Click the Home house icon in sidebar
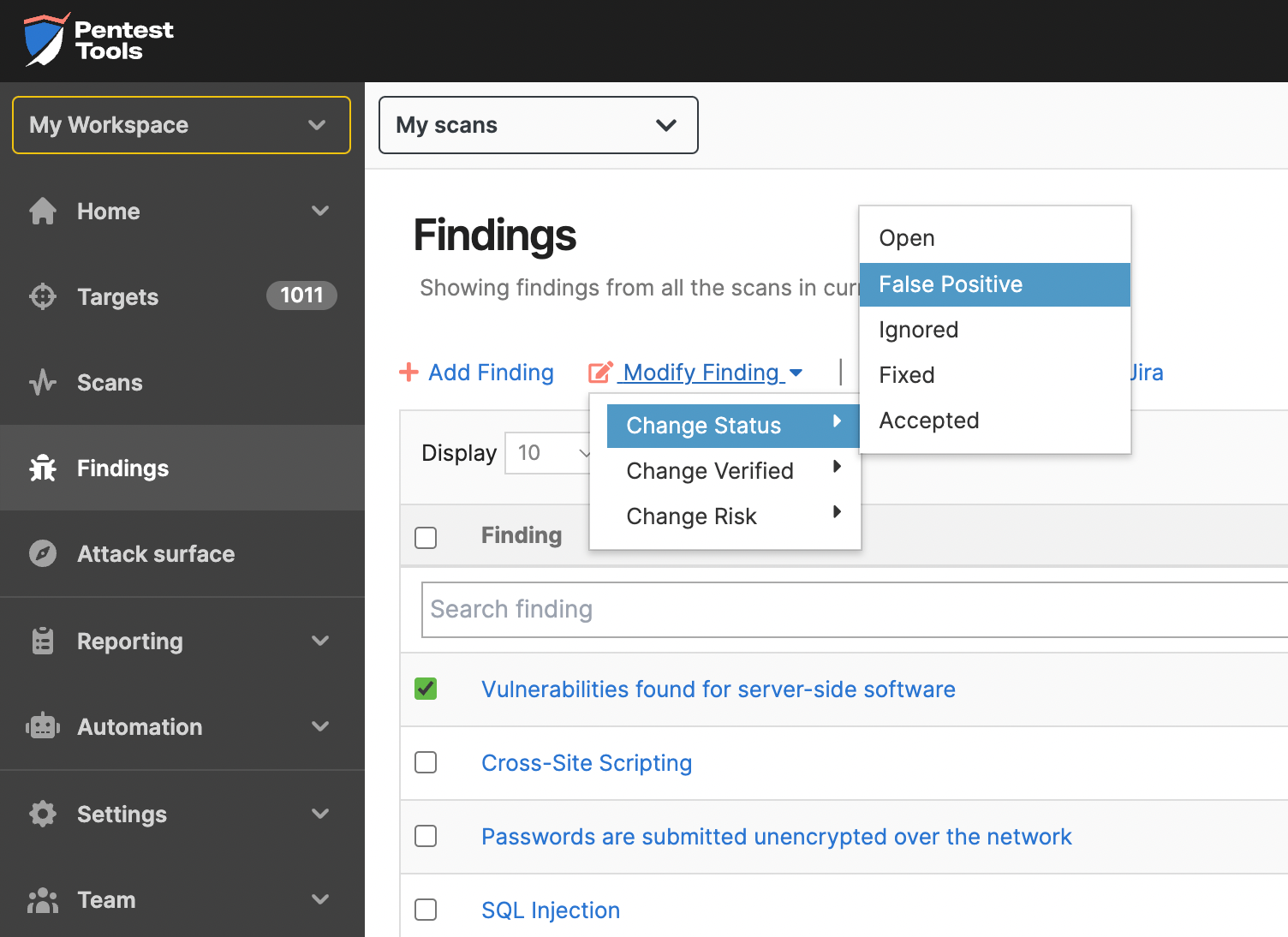Screen dimensions: 1288x937 pyautogui.click(x=43, y=211)
